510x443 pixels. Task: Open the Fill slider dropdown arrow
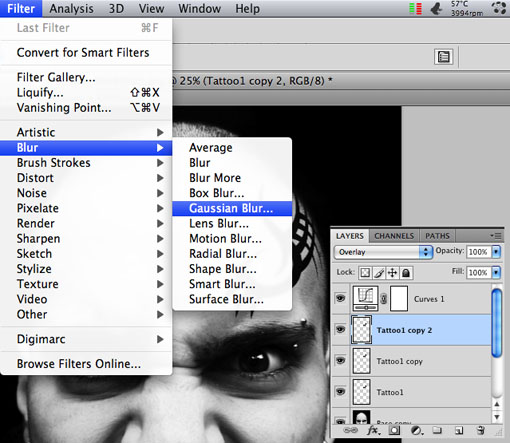click(496, 273)
